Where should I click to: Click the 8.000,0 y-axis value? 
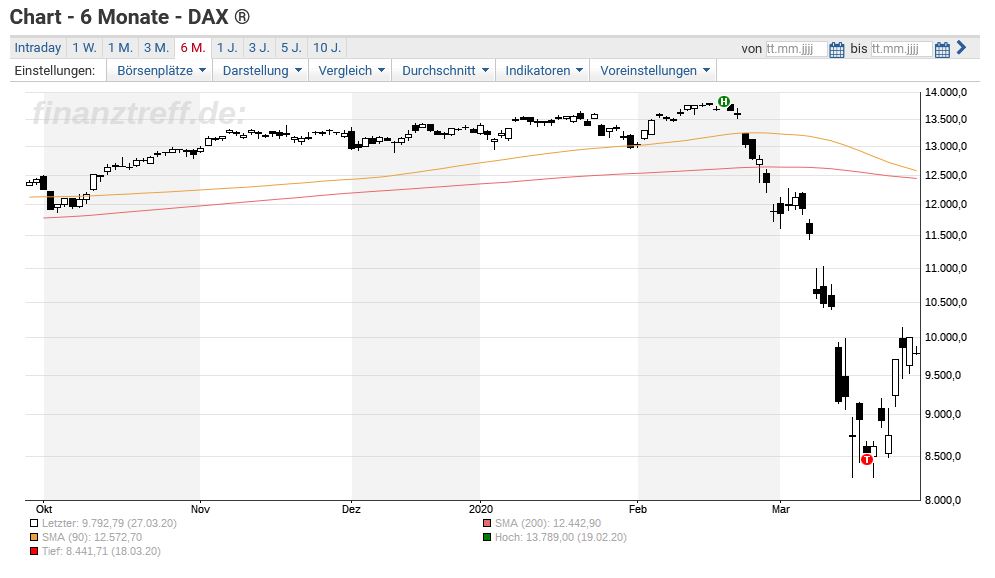click(943, 501)
